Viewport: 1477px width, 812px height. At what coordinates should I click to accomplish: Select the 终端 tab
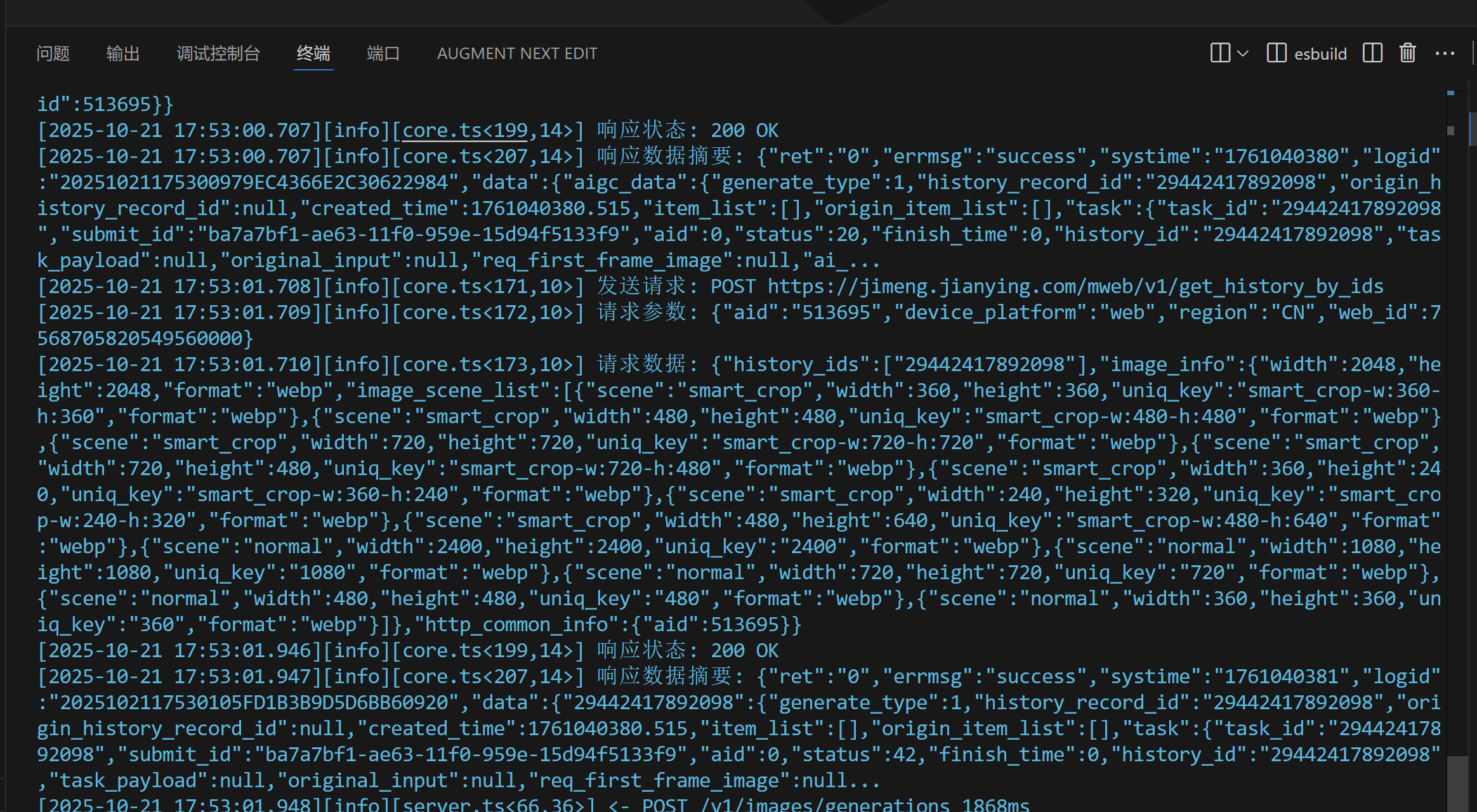(313, 53)
